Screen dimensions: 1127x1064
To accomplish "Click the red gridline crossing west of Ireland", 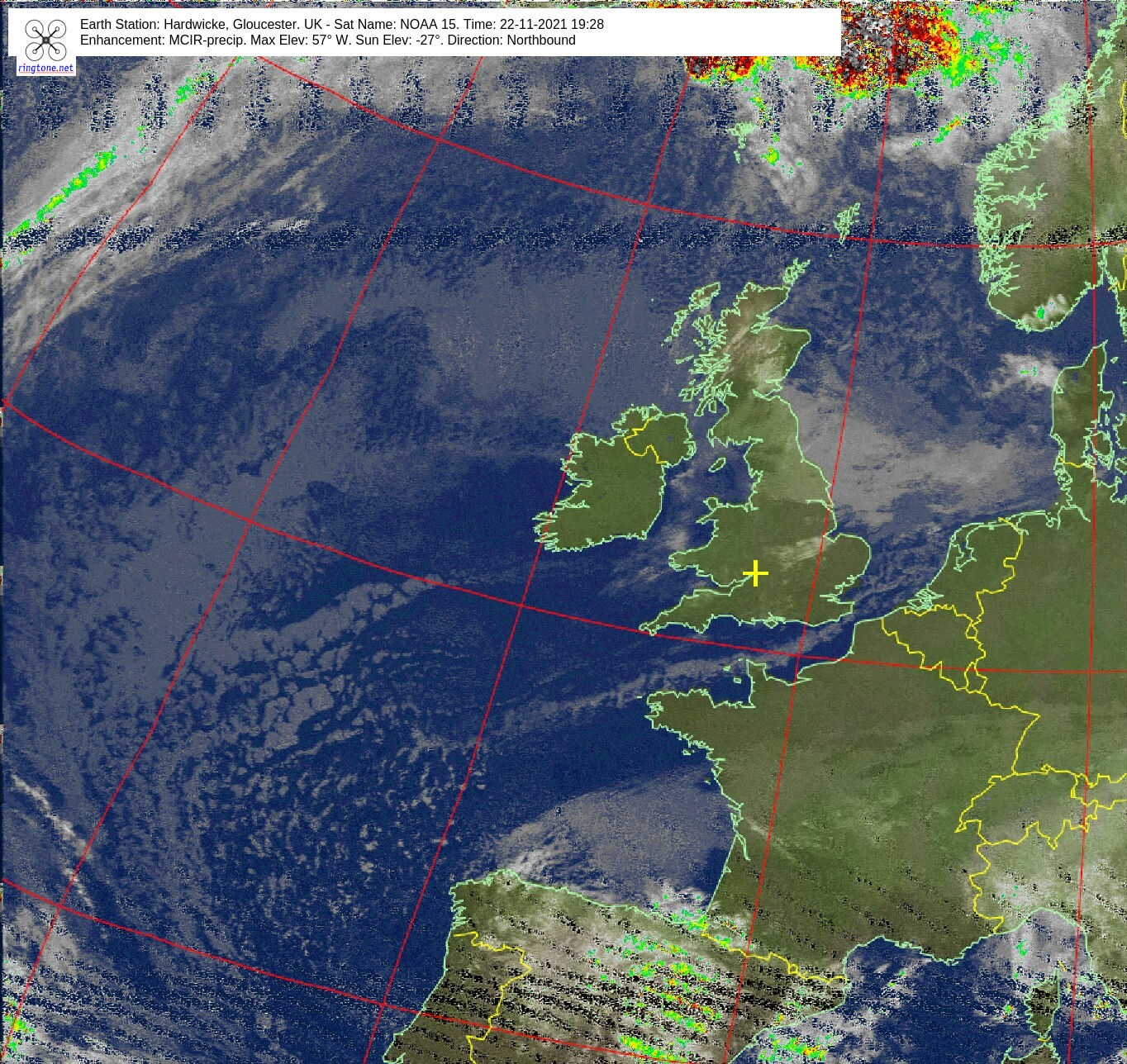I will click(250, 520).
